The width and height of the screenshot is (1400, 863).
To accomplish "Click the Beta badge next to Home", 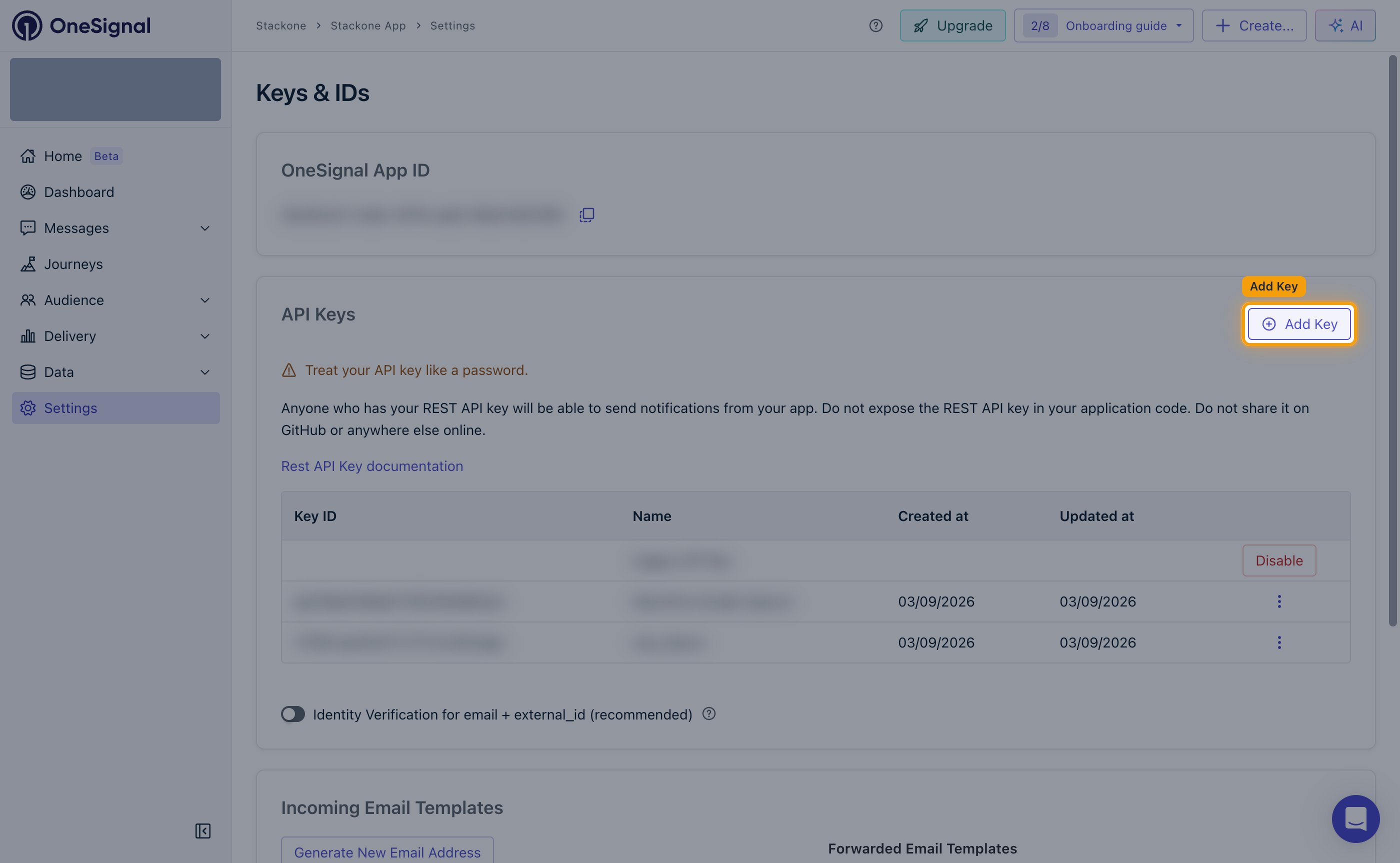I will tap(106, 156).
